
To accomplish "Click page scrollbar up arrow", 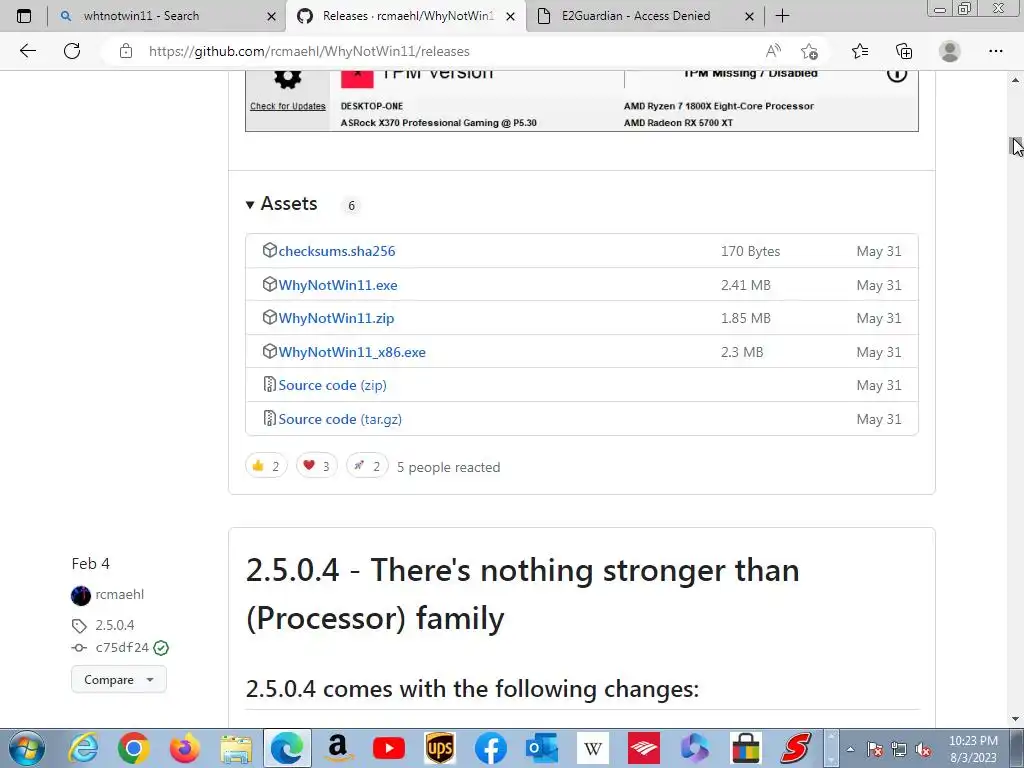I will click(1015, 80).
